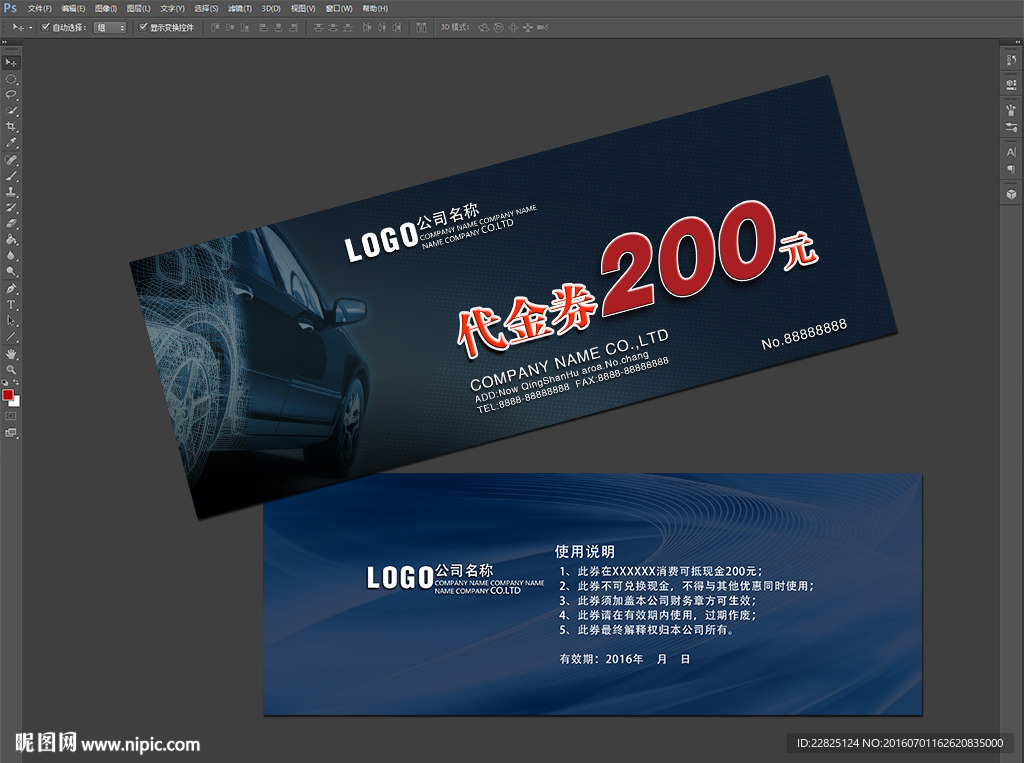Image resolution: width=1024 pixels, height=763 pixels.
Task: Click the 使用说明 heading on the blue card
Action: tap(584, 551)
